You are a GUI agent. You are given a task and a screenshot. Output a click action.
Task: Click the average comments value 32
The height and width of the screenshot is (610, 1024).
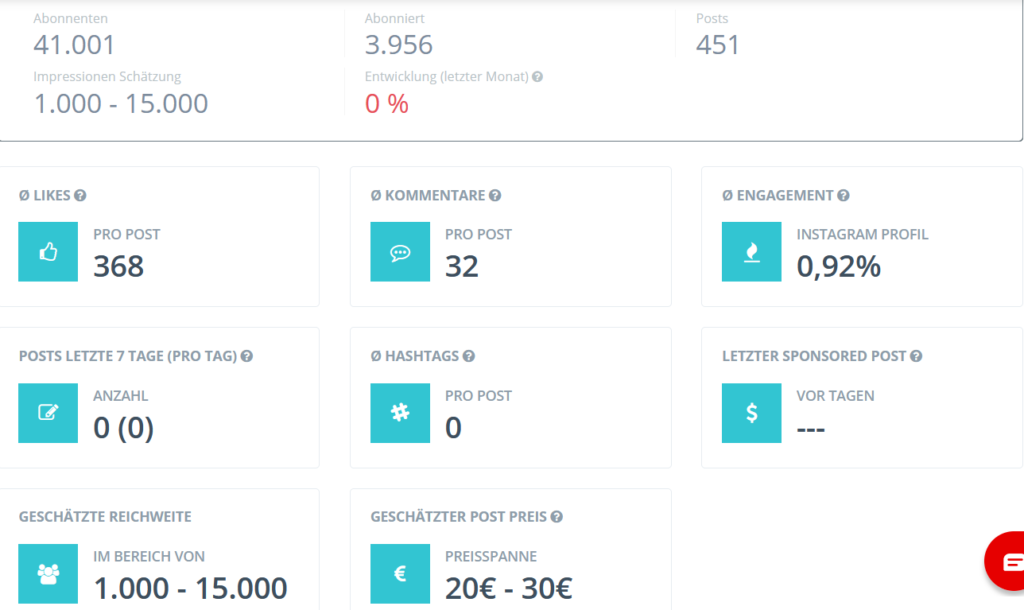(462, 266)
